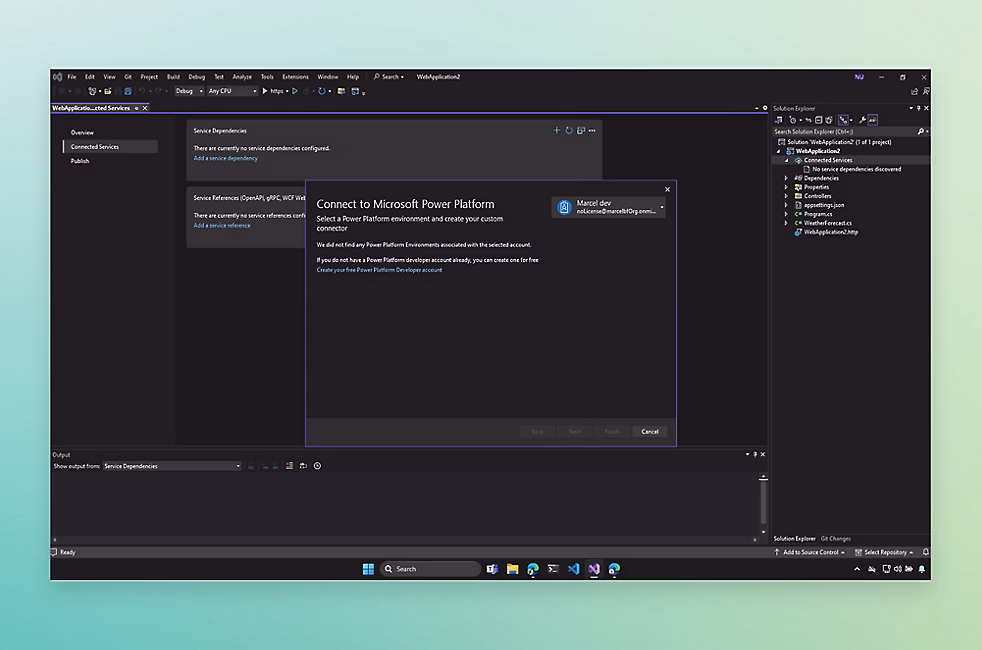Click Create your free Power Platform Developer account link

pyautogui.click(x=379, y=270)
